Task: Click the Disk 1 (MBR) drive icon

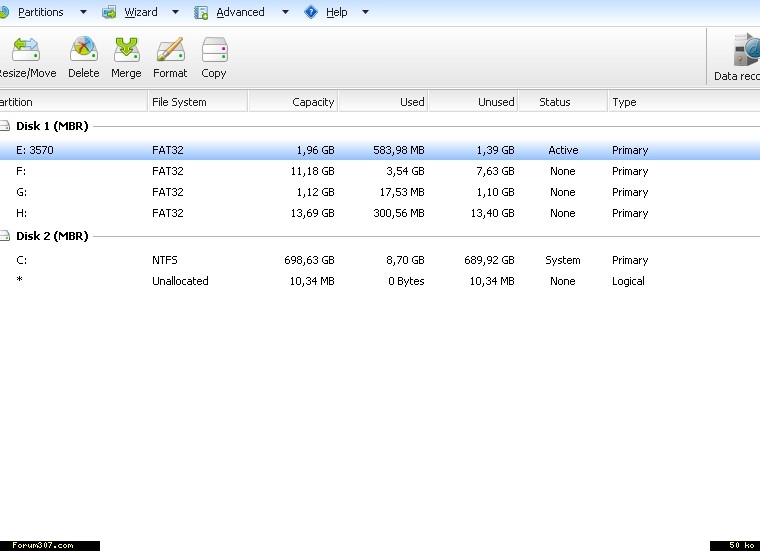Action: (4, 126)
